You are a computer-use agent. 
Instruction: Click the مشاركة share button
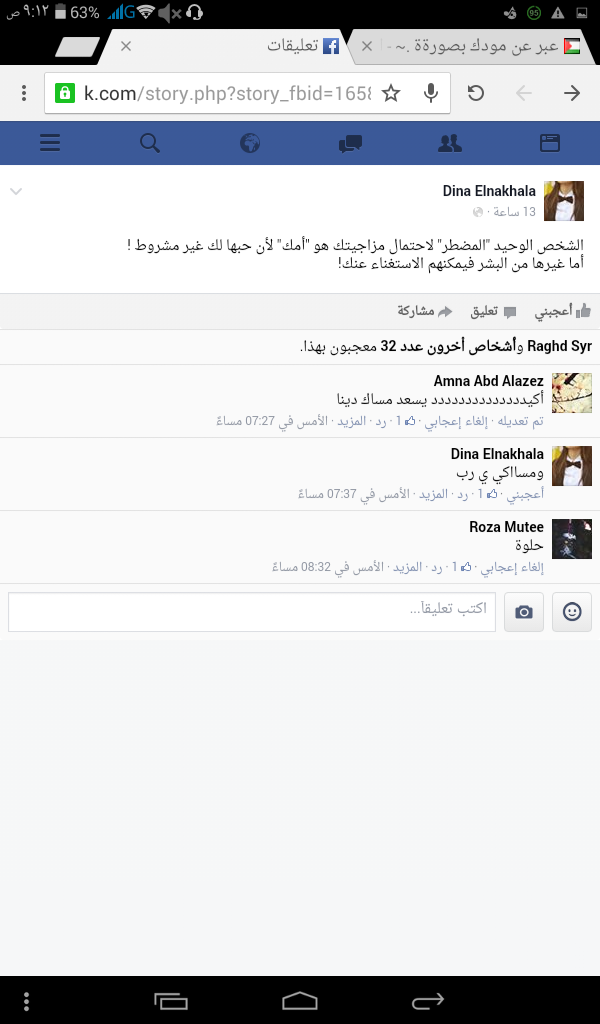(425, 312)
